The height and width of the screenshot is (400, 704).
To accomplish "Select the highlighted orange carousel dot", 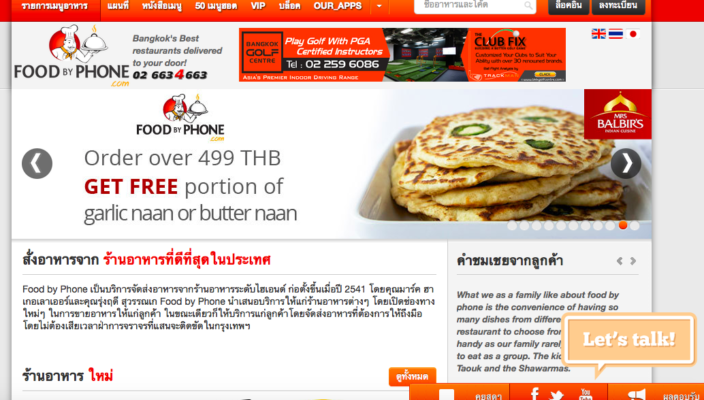I will click(623, 225).
